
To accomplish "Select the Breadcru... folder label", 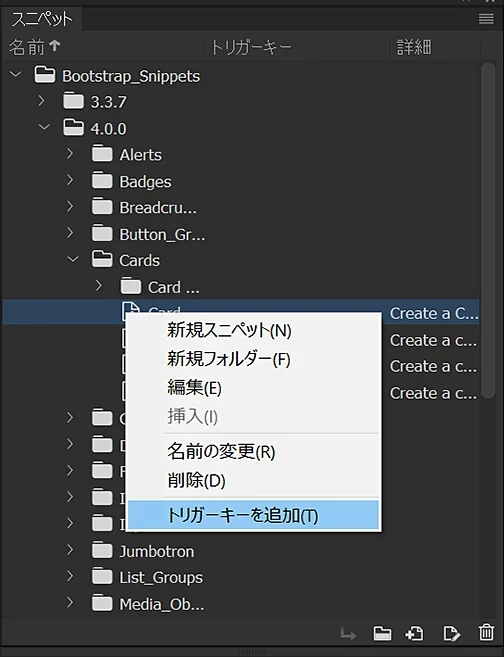I will [x=158, y=207].
